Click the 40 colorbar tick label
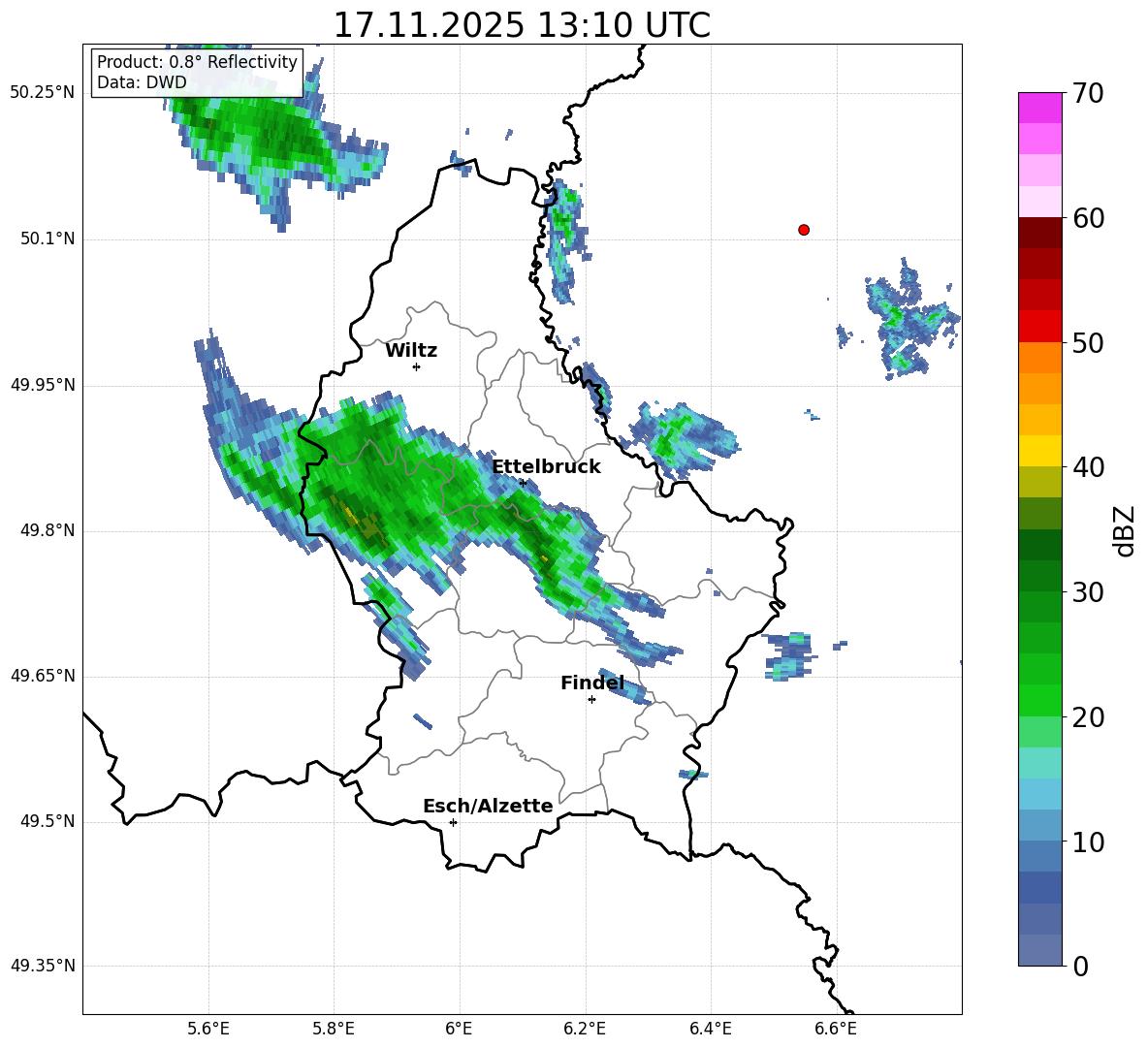1148x1048 pixels. click(1088, 467)
